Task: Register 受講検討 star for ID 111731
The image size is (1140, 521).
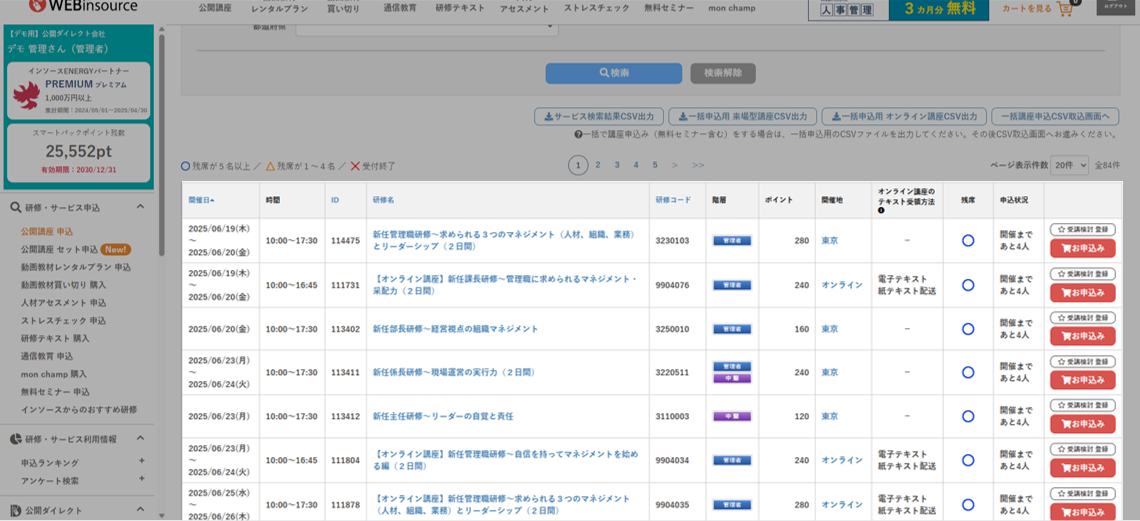Action: pos(1083,274)
